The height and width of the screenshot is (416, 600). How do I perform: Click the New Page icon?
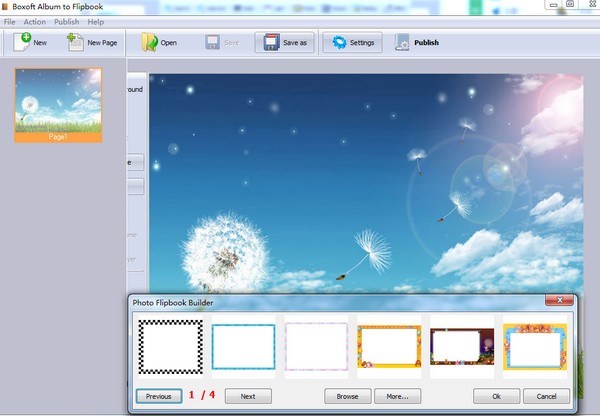(75, 42)
